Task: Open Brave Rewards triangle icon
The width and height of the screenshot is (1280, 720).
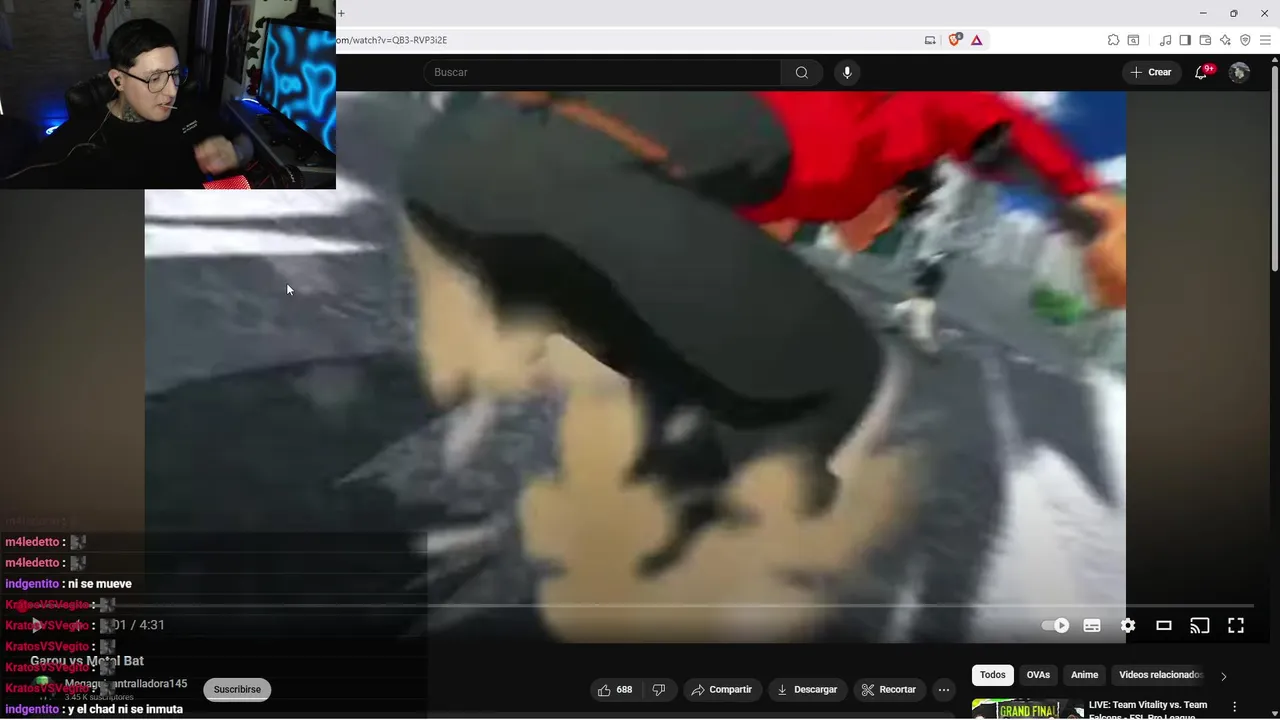Action: pos(976,40)
